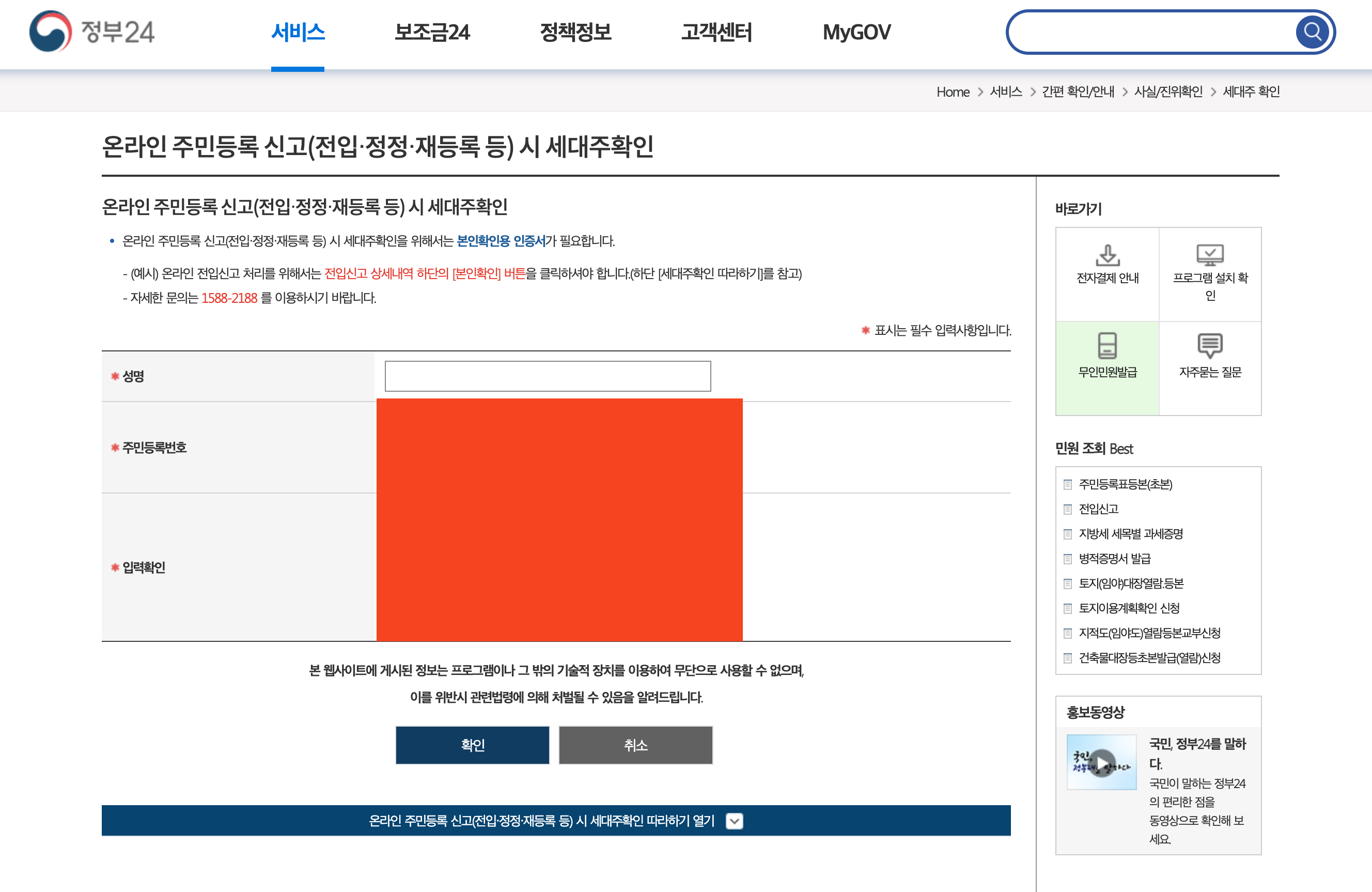Play the 홍보동영상 video thumbnail
The height and width of the screenshot is (892, 1372).
pos(1101,762)
